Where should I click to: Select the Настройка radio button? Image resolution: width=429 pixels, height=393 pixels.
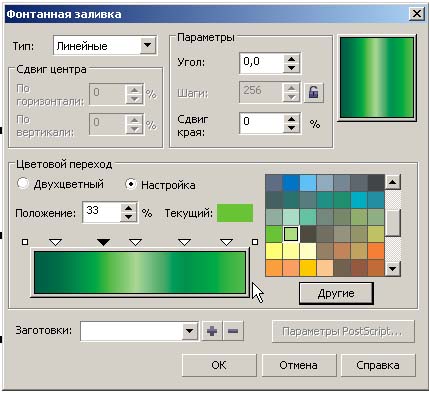click(x=131, y=184)
